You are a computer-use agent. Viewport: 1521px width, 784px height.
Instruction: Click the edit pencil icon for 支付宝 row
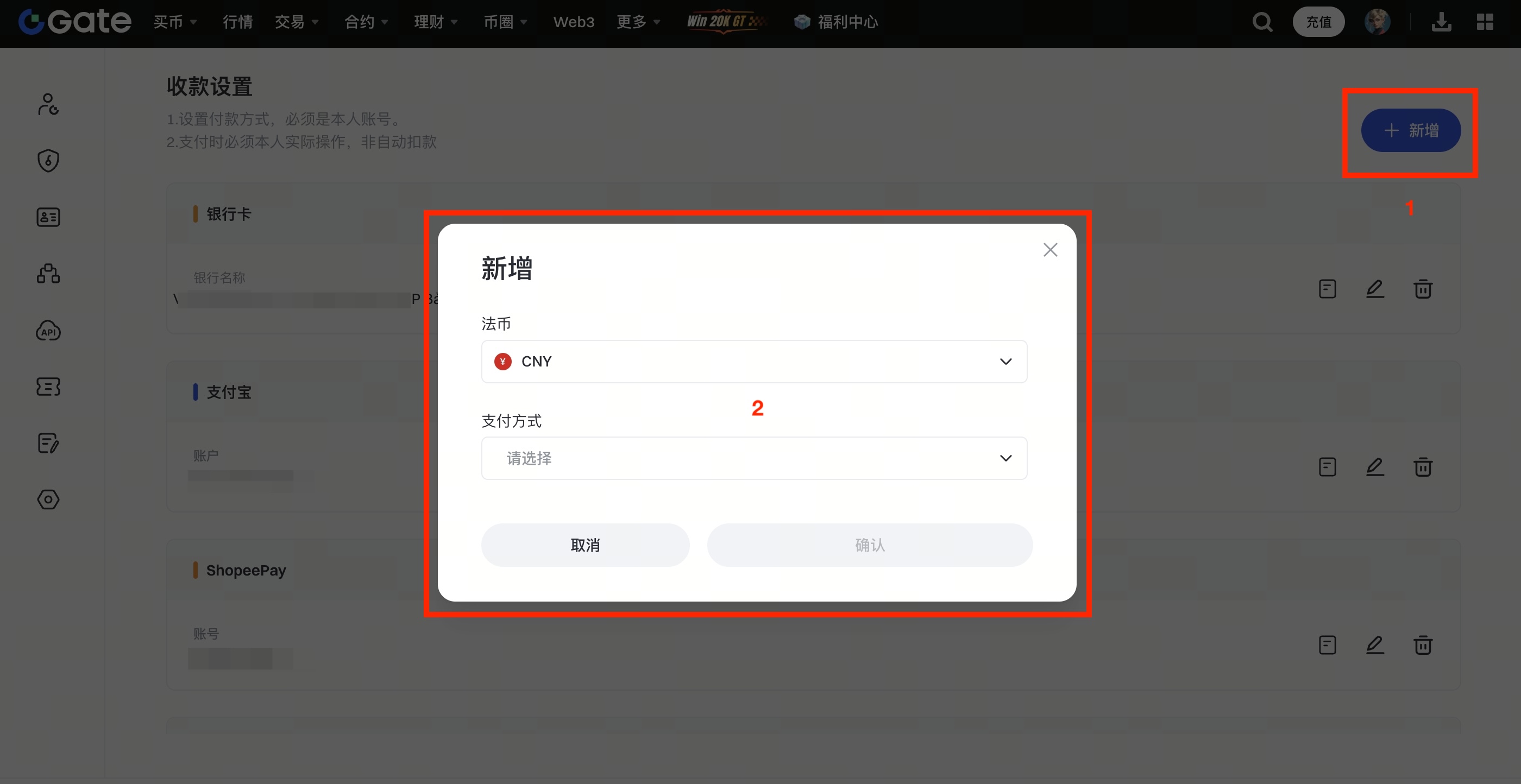(1374, 467)
